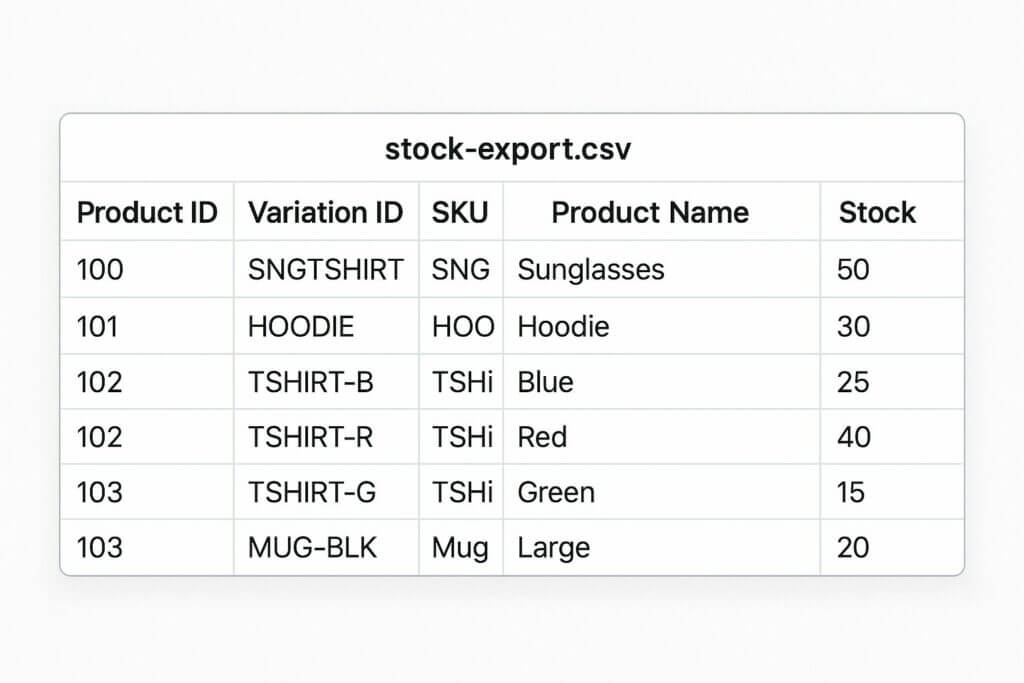Image resolution: width=1024 pixels, height=683 pixels.
Task: Click the product ID 100 cell
Action: point(100,269)
